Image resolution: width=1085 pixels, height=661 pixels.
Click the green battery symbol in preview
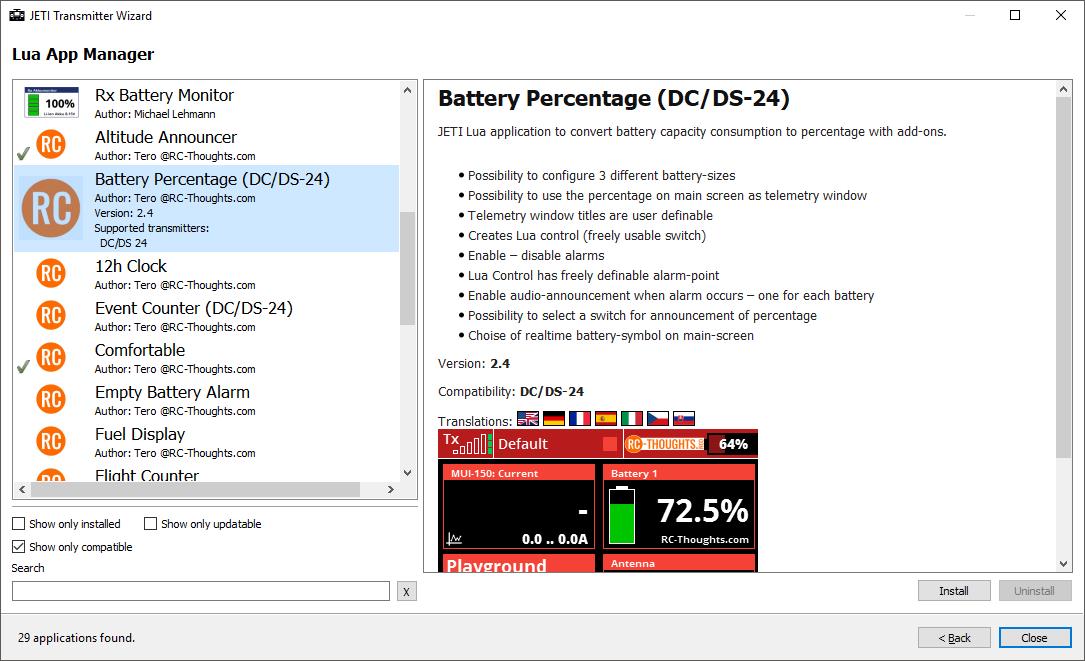[621, 516]
